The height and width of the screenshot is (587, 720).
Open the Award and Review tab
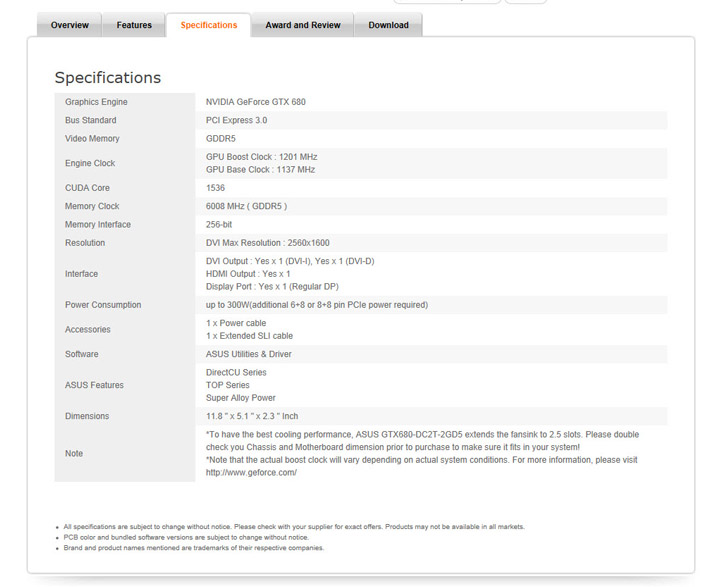pos(303,25)
